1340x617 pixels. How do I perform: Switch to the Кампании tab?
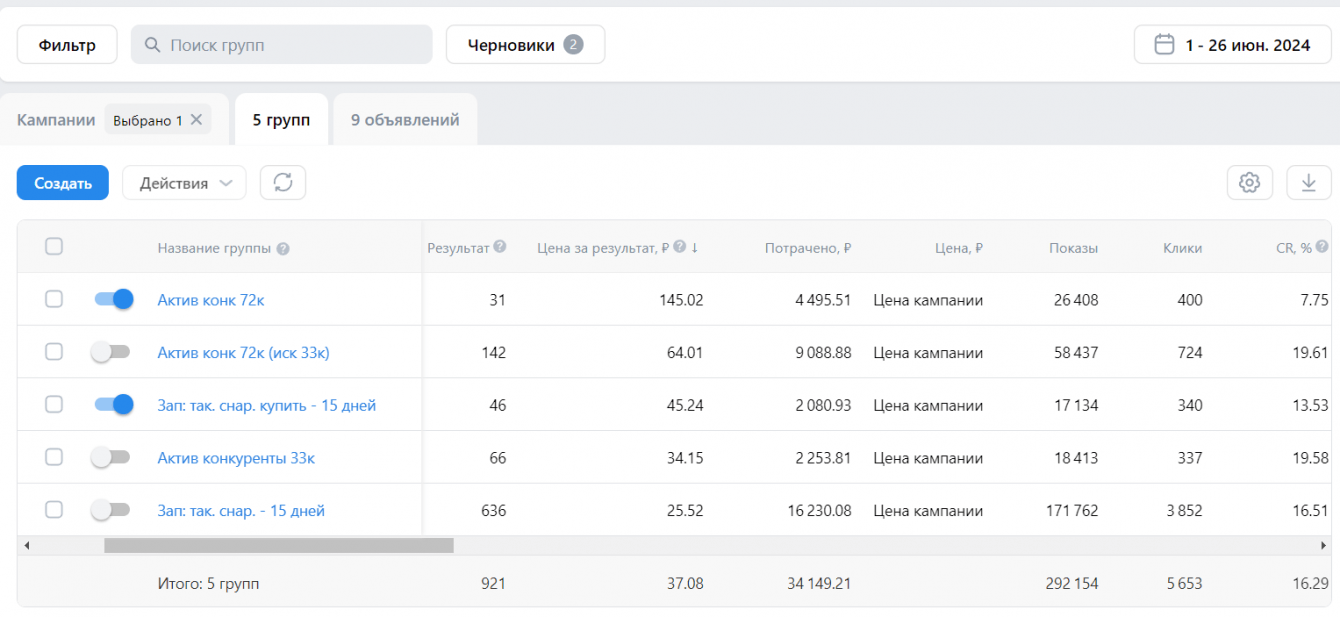56,120
